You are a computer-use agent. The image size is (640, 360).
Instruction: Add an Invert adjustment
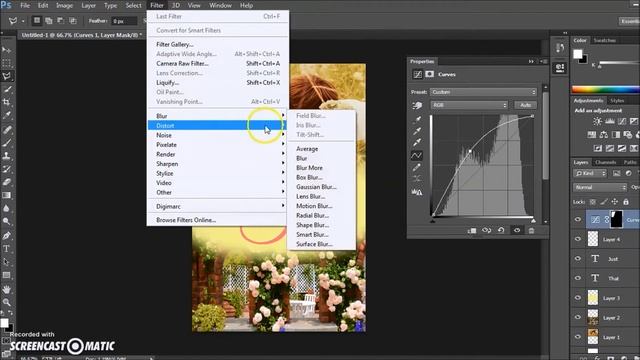pyautogui.click(x=598, y=148)
